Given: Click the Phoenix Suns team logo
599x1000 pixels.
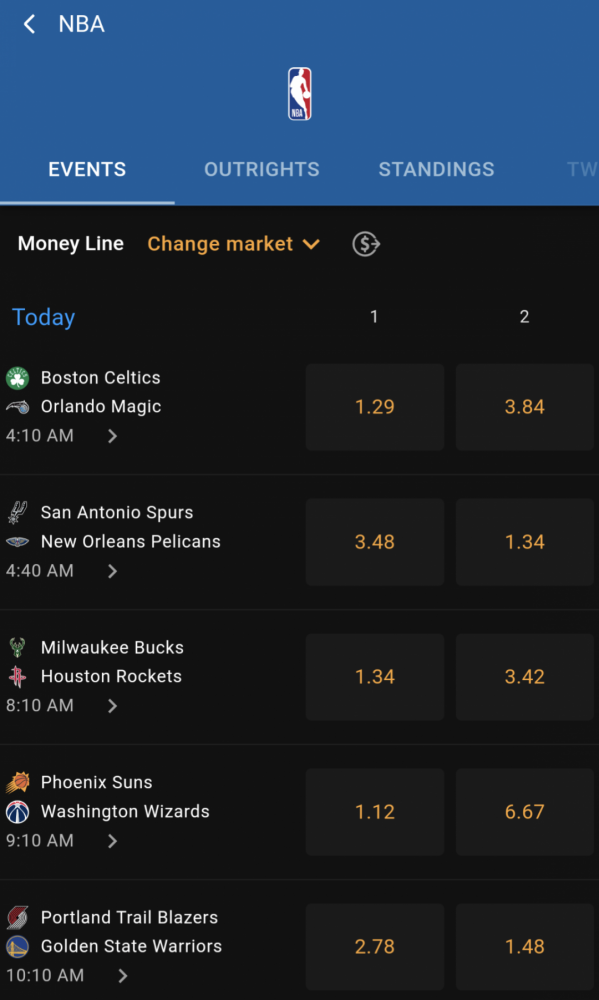Looking at the screenshot, I should (17, 782).
